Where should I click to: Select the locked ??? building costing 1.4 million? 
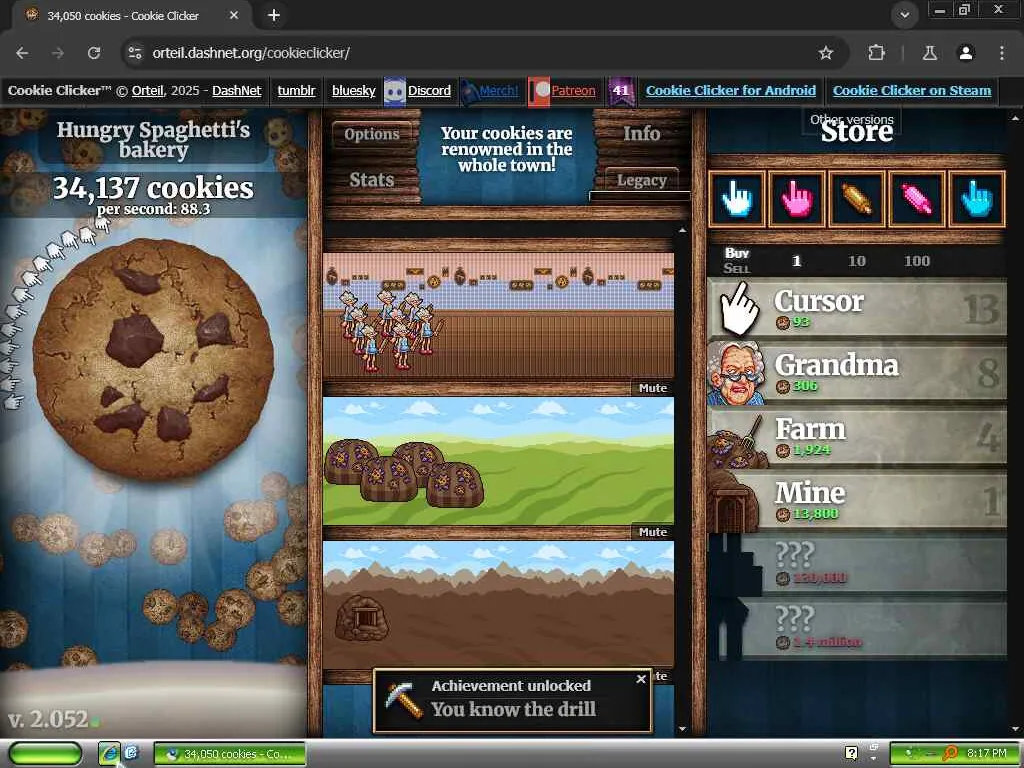857,628
